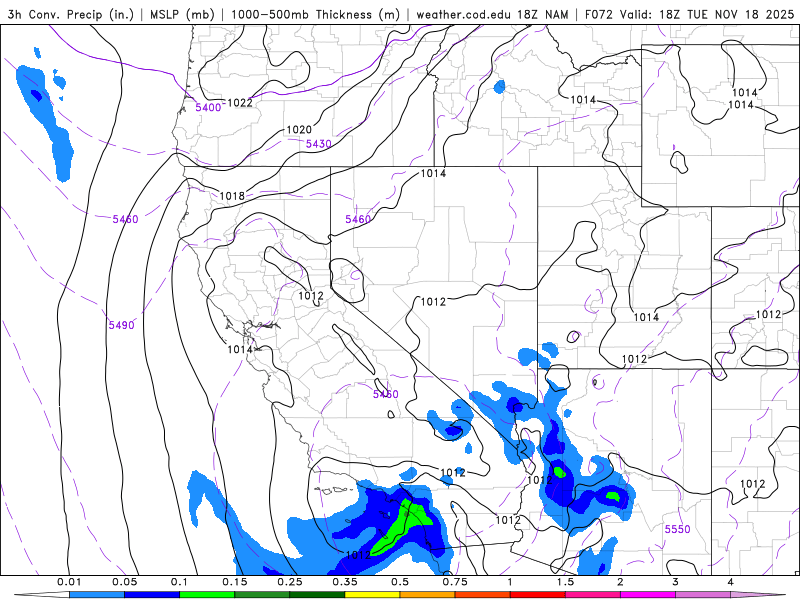Click the 0.25 legend tick value

[x=290, y=582]
